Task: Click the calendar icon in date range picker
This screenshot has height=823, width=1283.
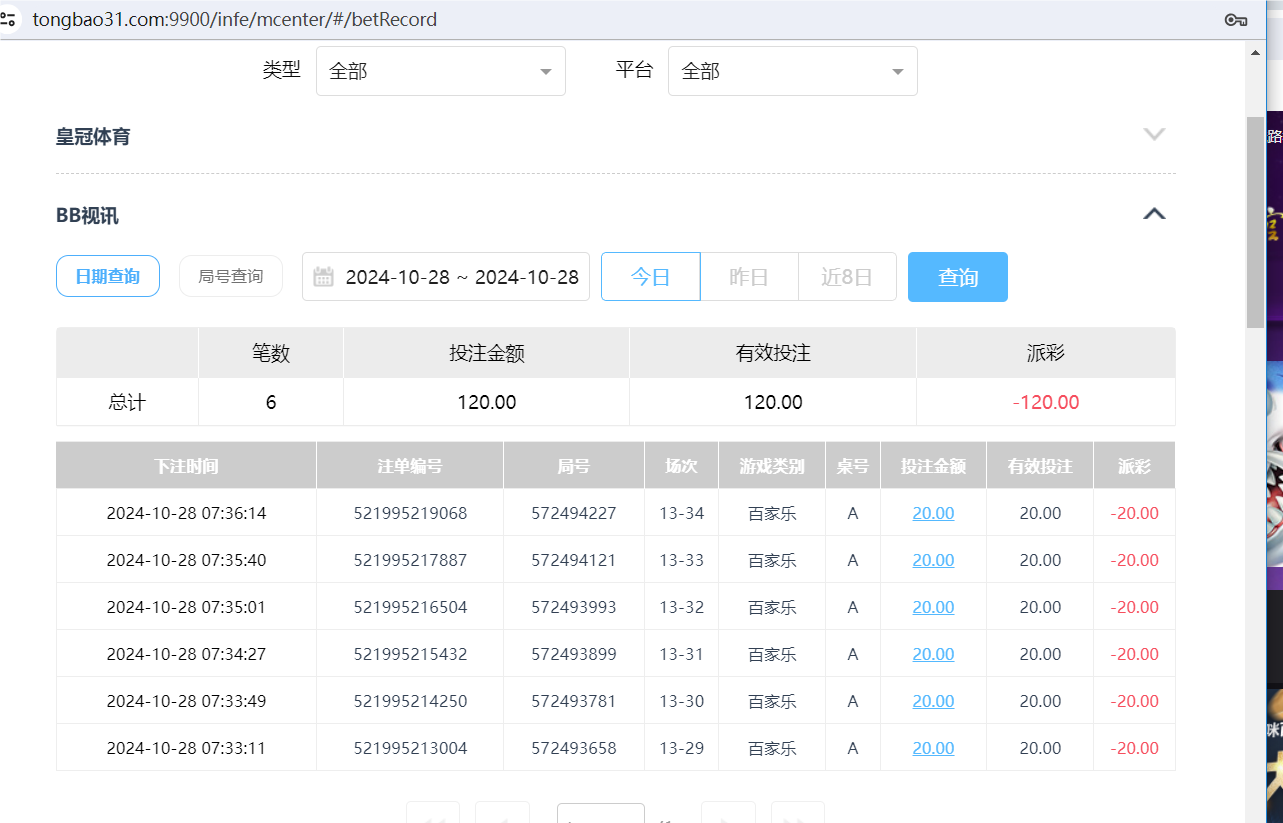Action: click(323, 276)
